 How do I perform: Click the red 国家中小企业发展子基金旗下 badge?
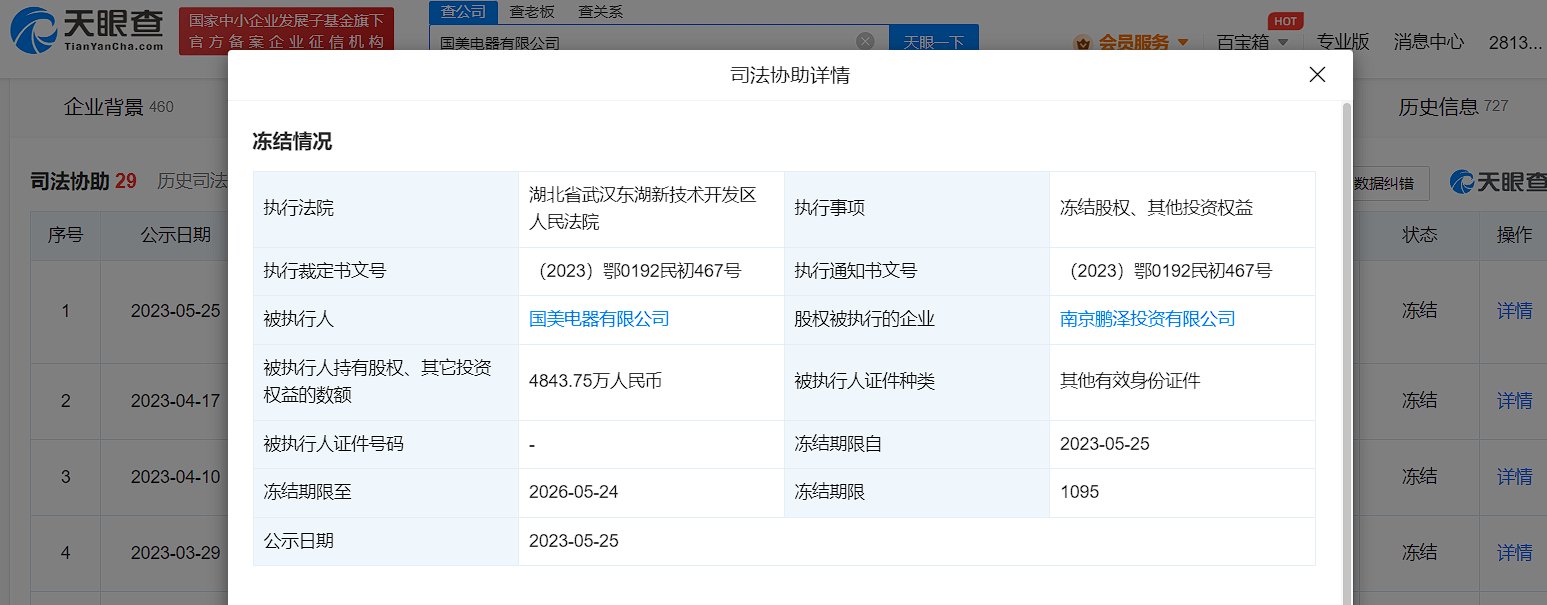[287, 30]
